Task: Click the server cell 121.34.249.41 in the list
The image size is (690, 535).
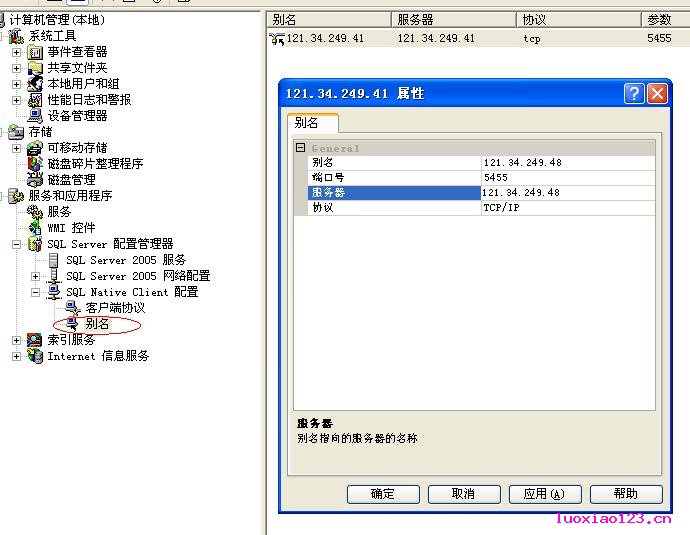Action: click(436, 39)
